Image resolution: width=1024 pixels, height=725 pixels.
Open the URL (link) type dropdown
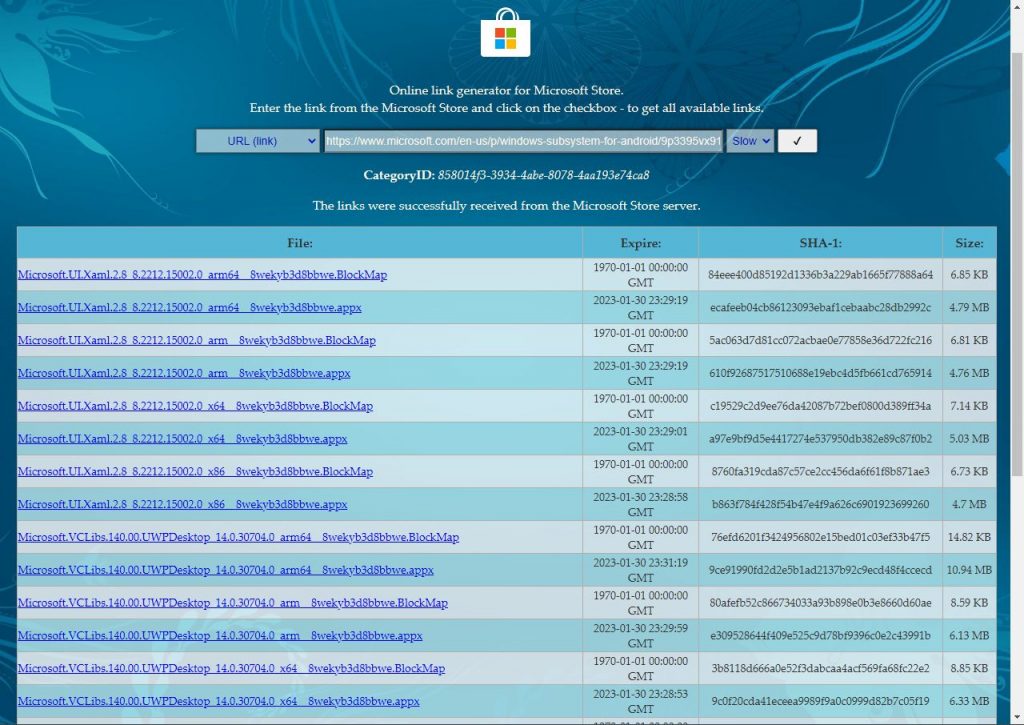(258, 141)
